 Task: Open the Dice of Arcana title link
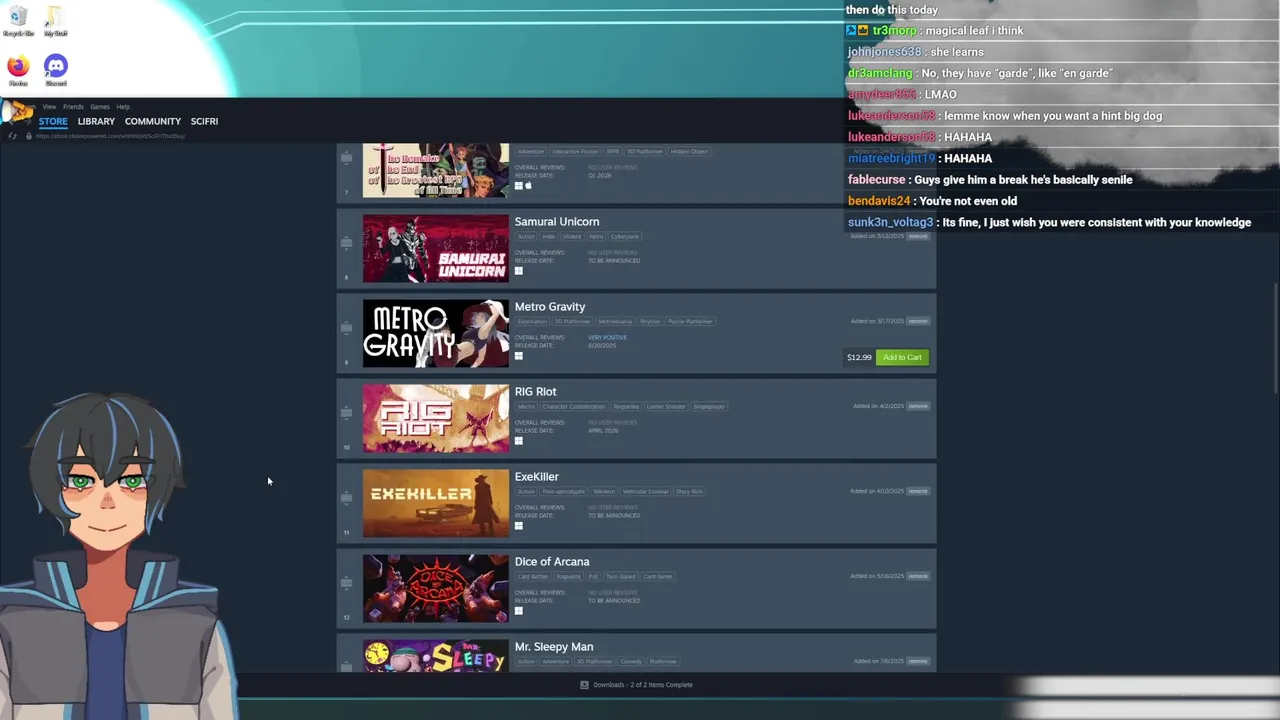(x=552, y=562)
